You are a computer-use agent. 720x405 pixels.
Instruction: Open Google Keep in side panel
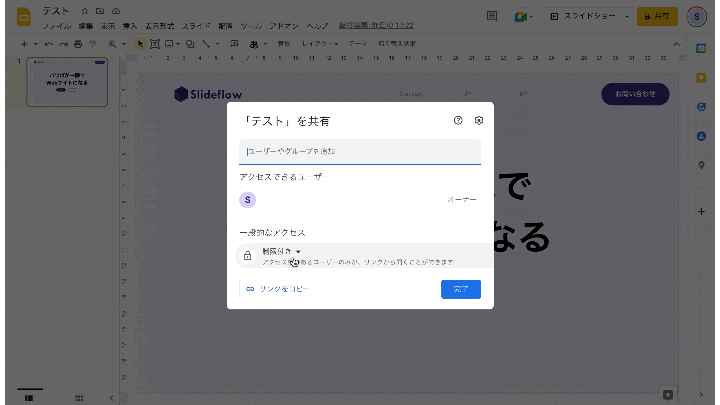[x=701, y=77]
